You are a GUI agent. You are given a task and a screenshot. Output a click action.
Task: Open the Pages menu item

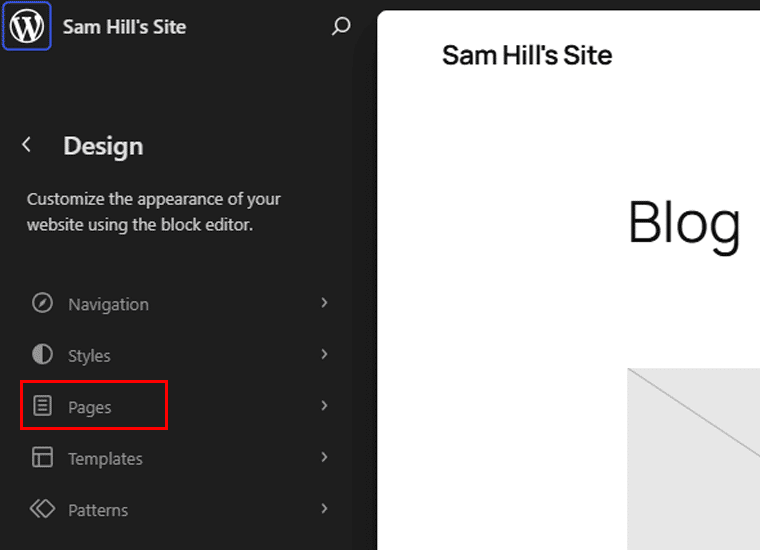[89, 407]
